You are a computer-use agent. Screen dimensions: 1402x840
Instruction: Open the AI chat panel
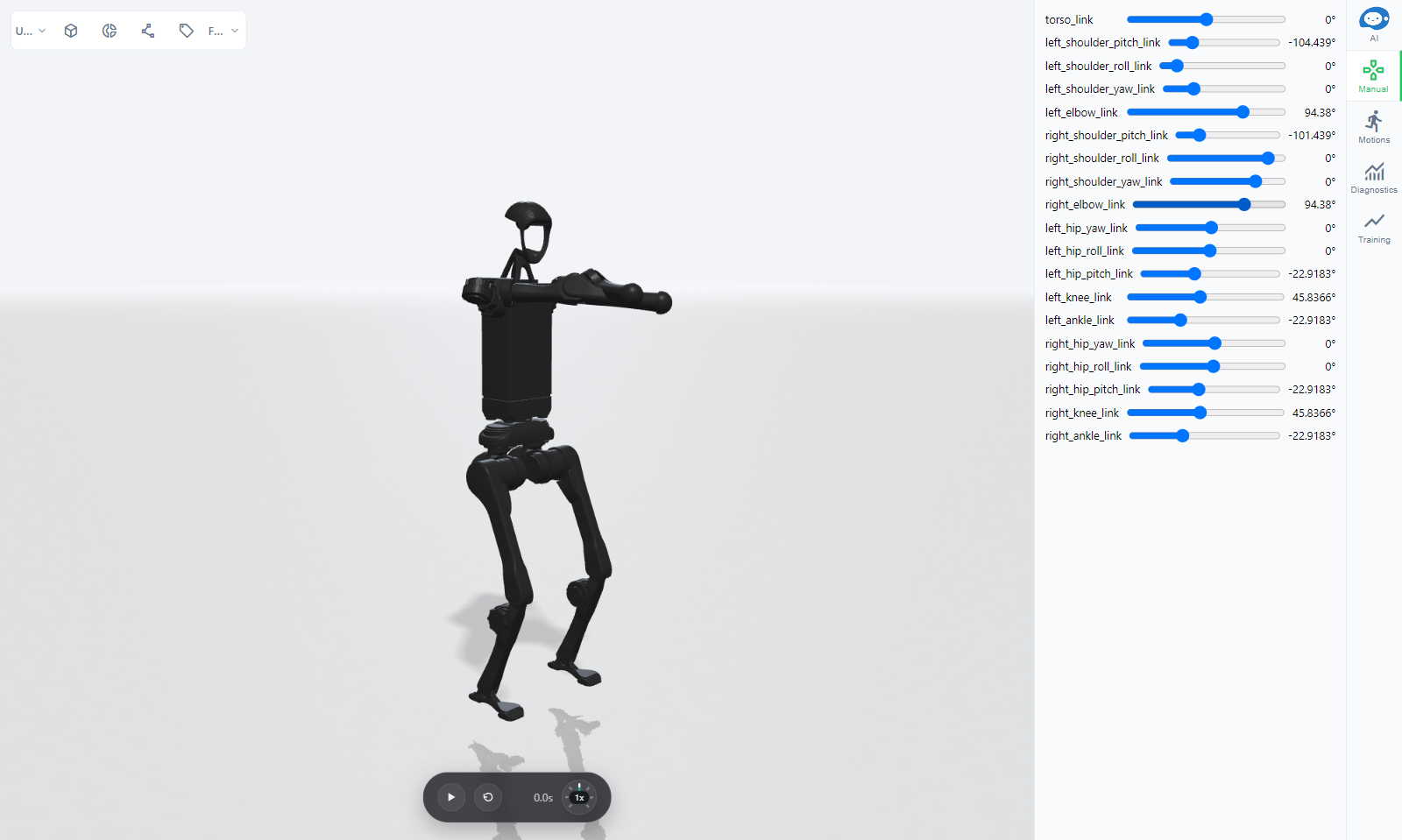tap(1374, 25)
